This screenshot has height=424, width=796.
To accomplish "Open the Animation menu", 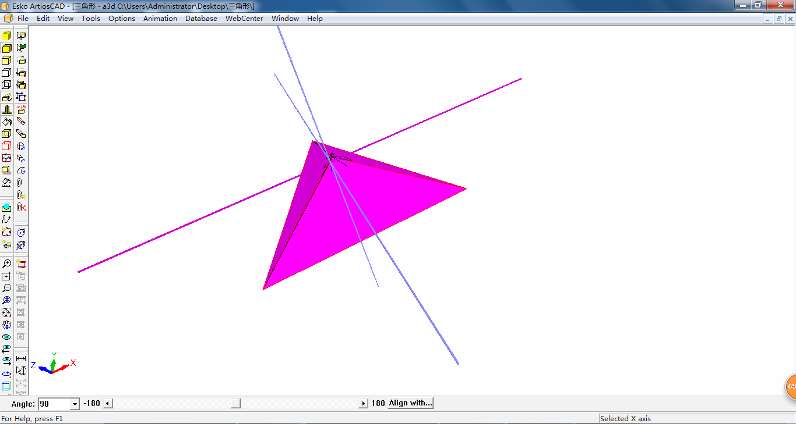I will click(x=160, y=18).
